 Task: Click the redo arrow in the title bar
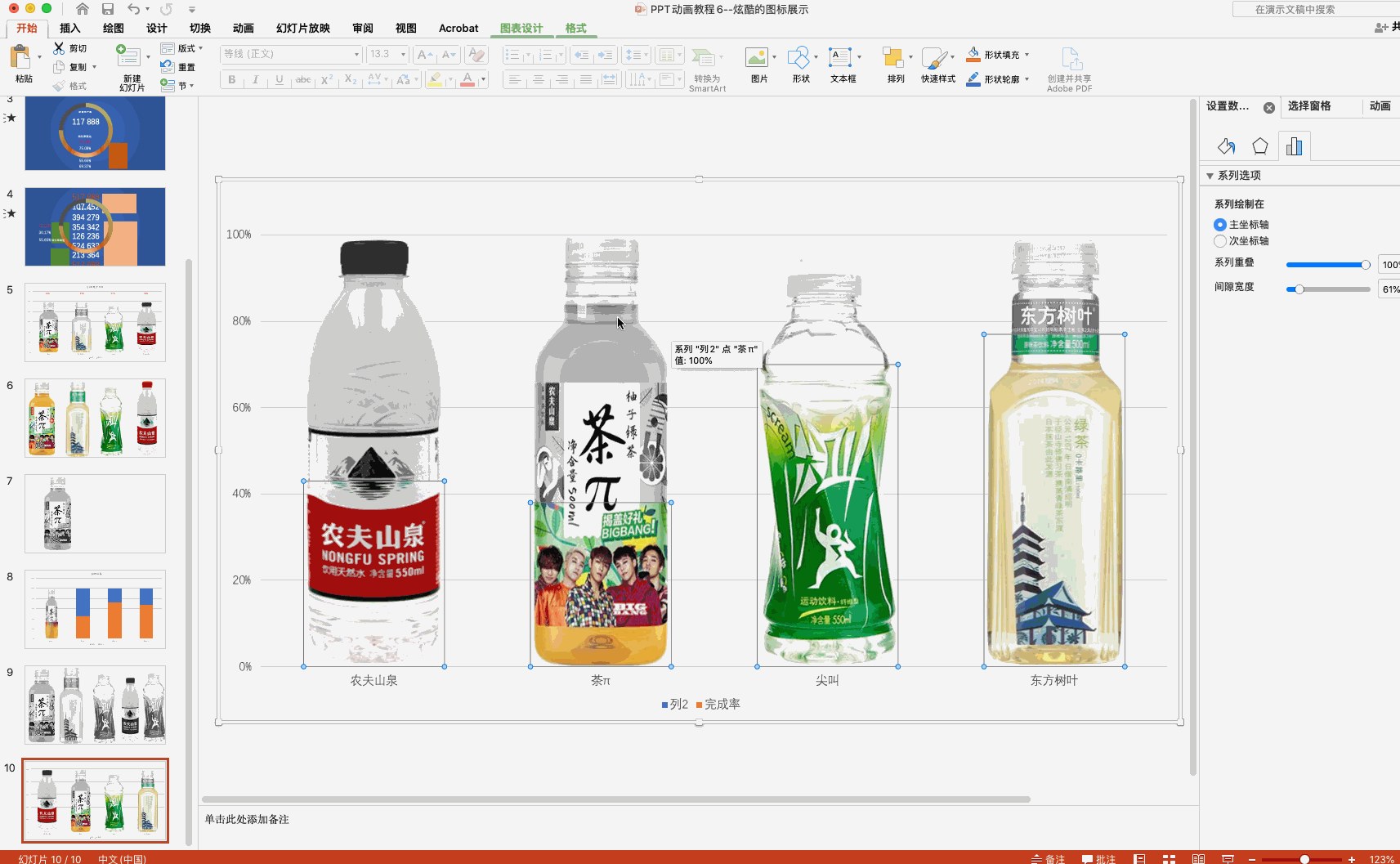click(x=166, y=9)
